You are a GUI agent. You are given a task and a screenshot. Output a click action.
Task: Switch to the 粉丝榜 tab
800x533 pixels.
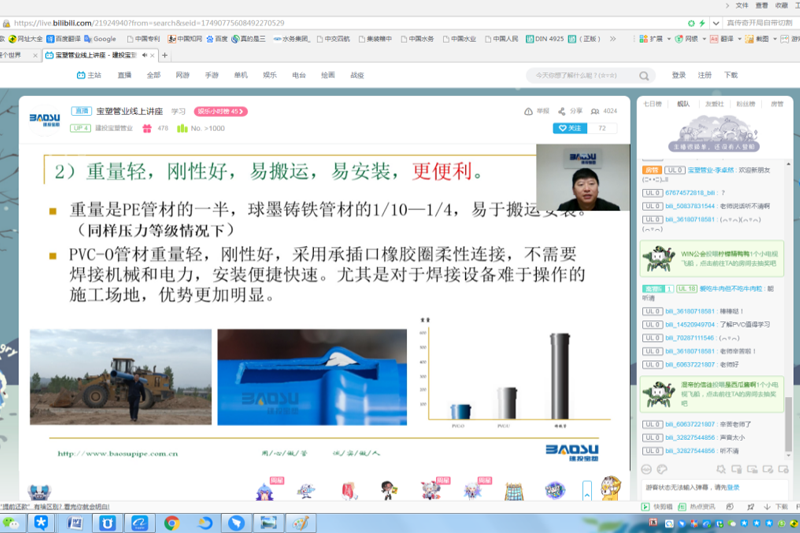745,104
